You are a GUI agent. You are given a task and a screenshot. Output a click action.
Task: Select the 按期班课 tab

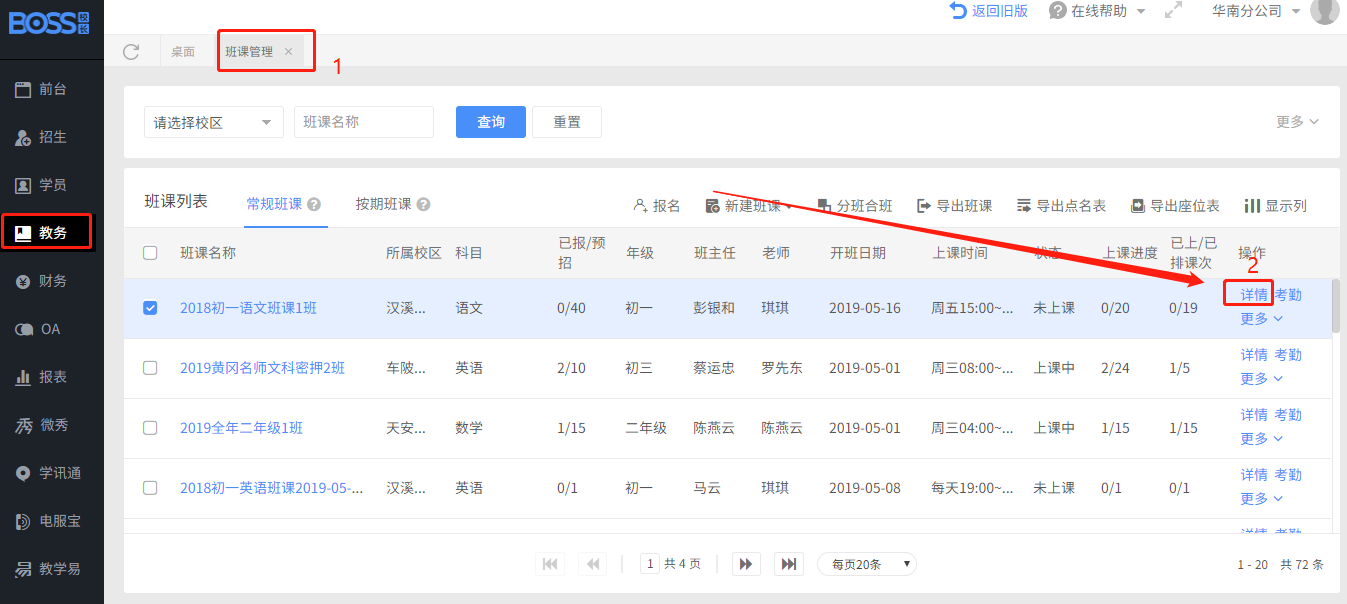[x=384, y=204]
